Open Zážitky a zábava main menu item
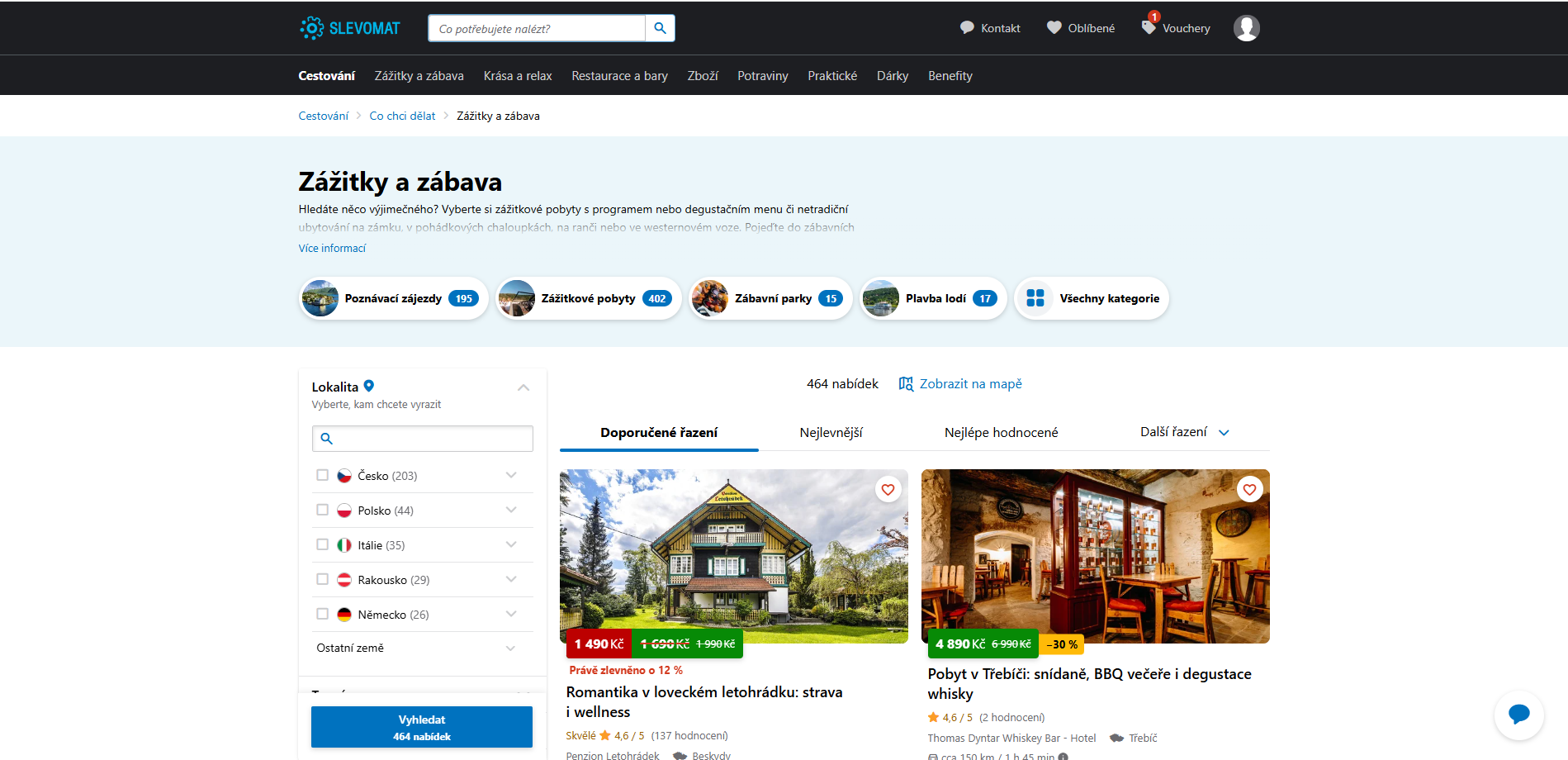 [x=419, y=76]
